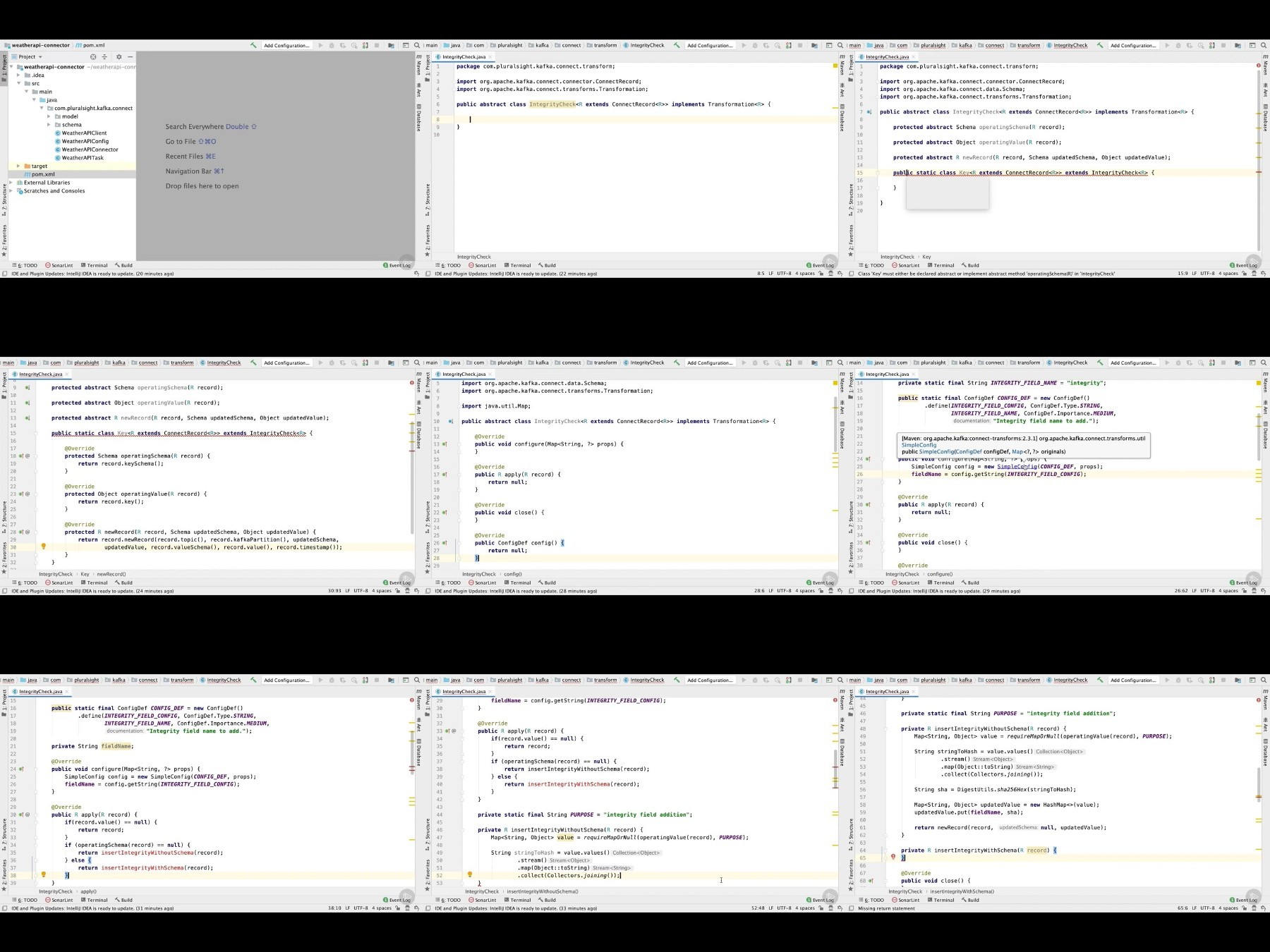Viewport: 1270px width, 952px height.
Task: Click the 'Missing return statement' status bar message
Action: pyautogui.click(x=886, y=908)
